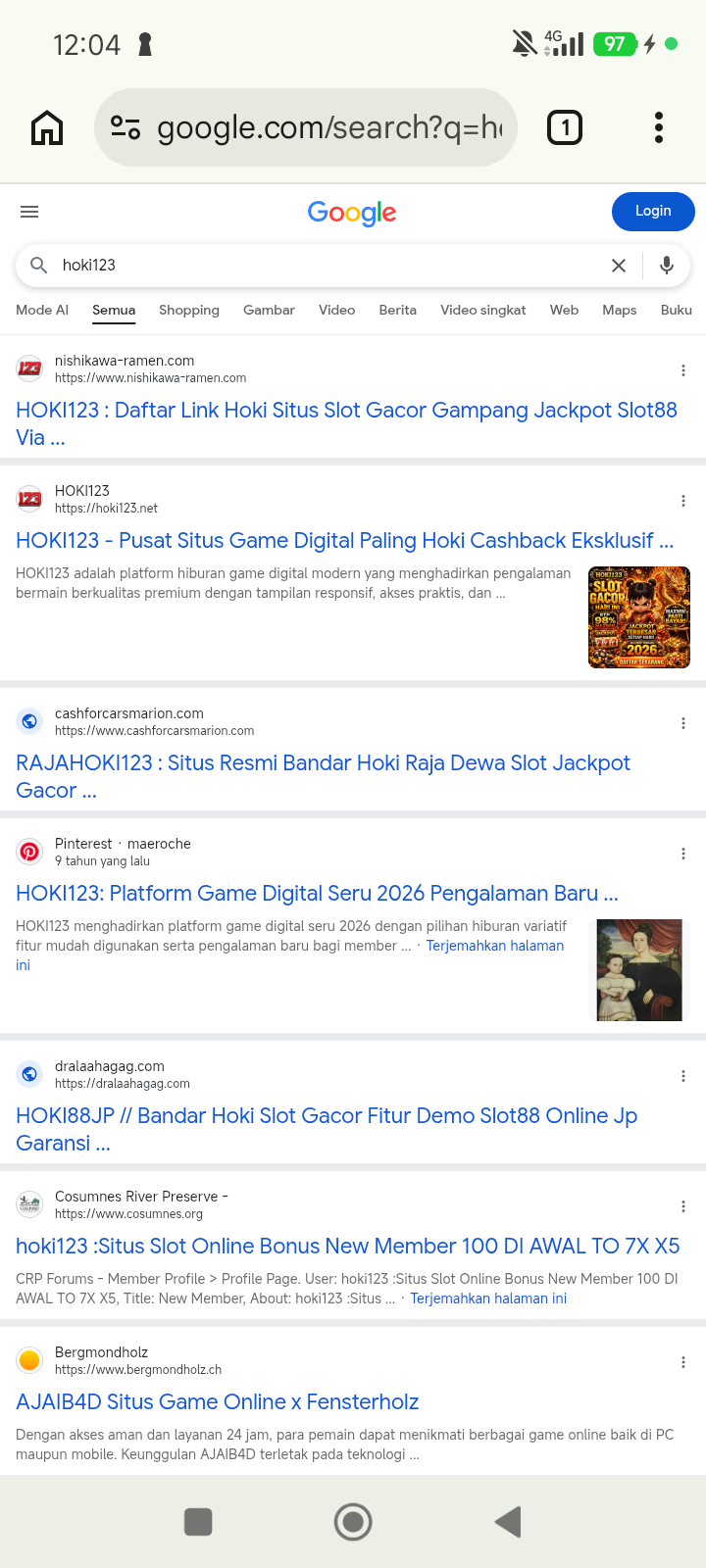Open options for cashforcarsmarion.com result

point(683,723)
